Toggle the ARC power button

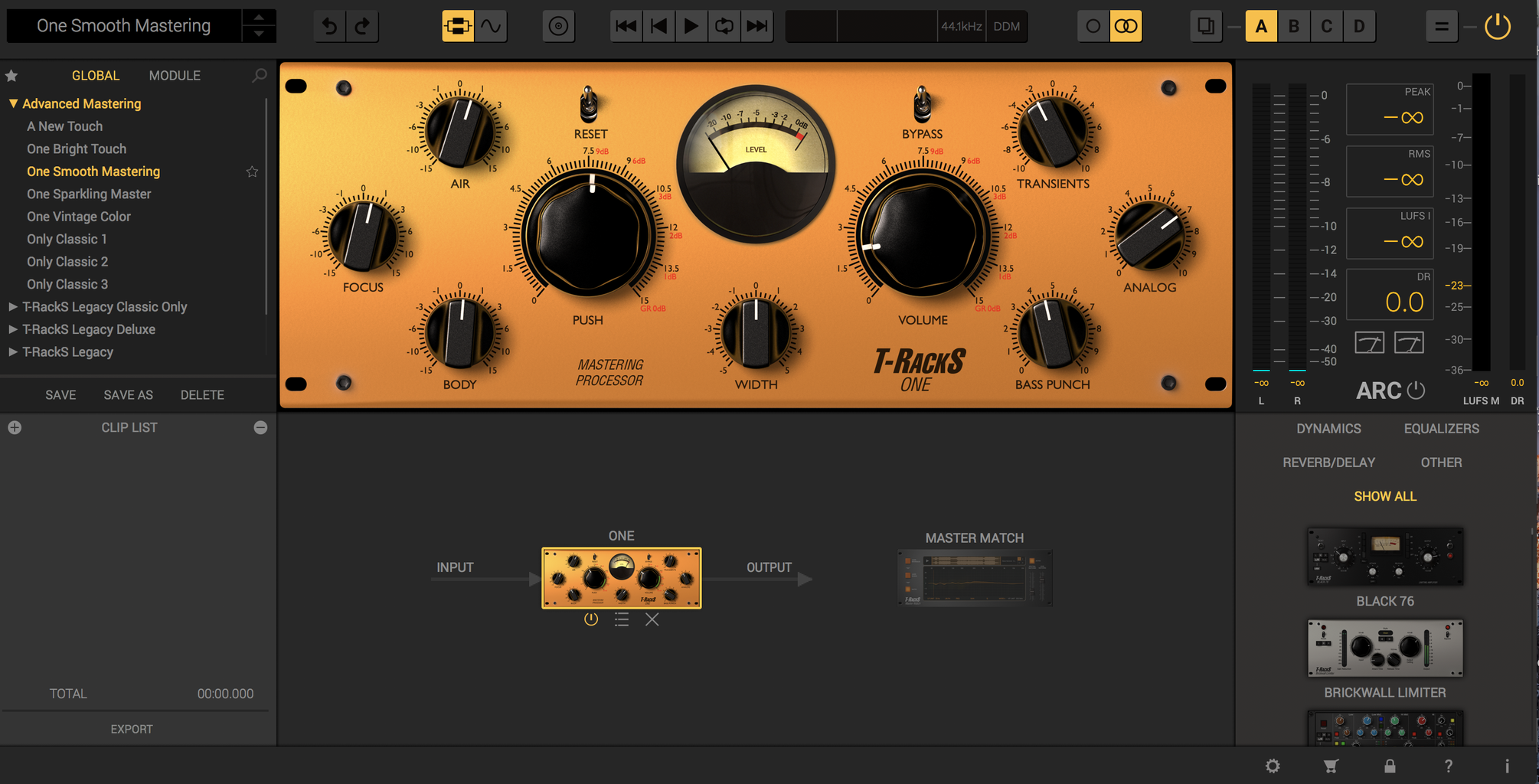tap(1416, 390)
